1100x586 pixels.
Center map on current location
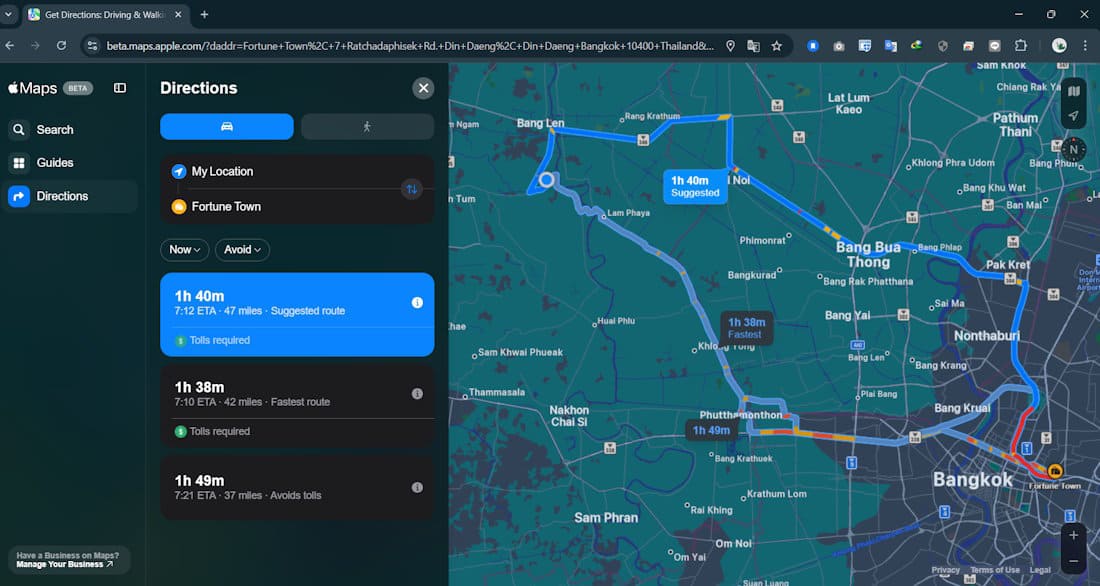tap(1073, 116)
